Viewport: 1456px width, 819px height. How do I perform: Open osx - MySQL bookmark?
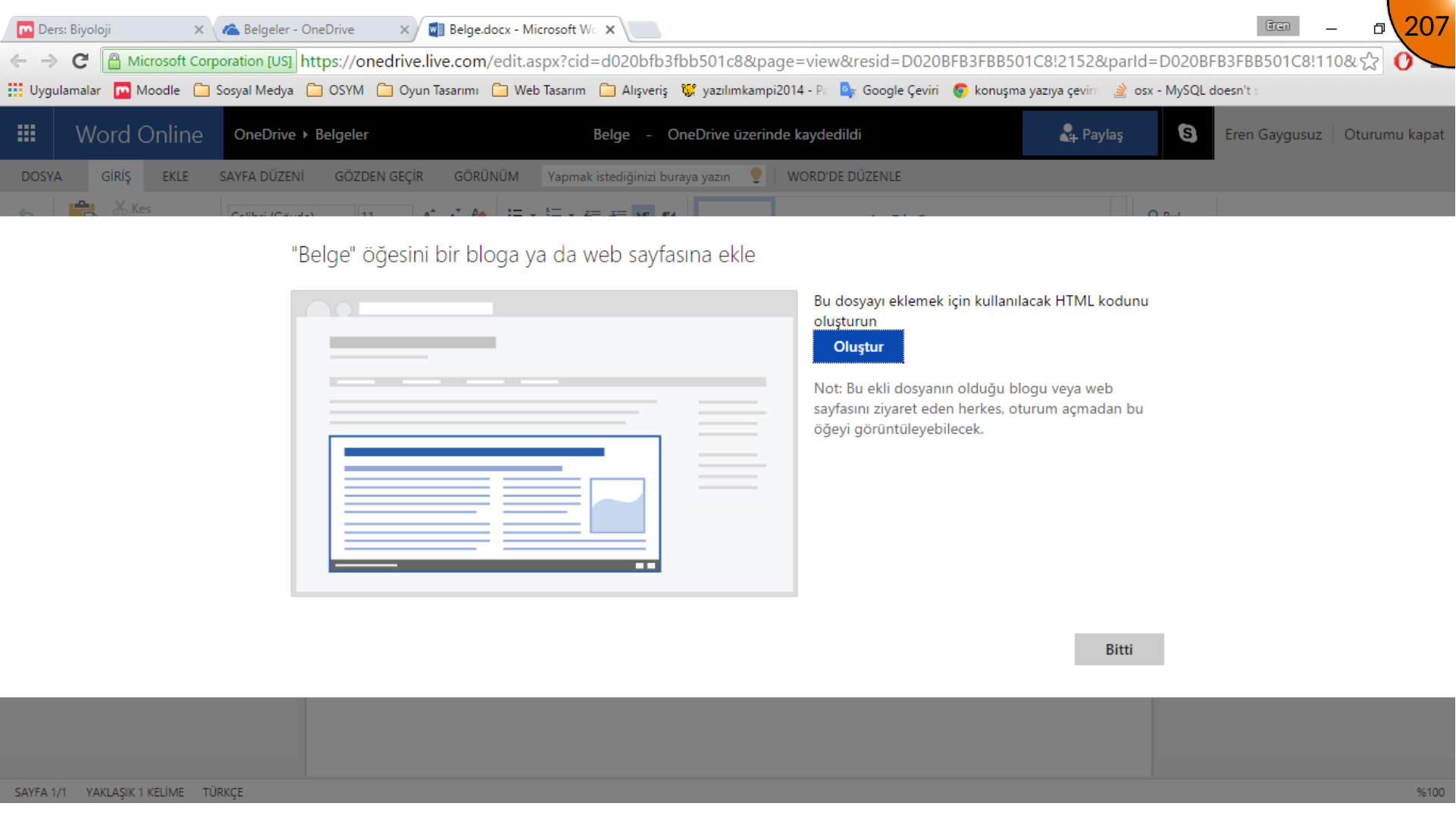(1185, 90)
